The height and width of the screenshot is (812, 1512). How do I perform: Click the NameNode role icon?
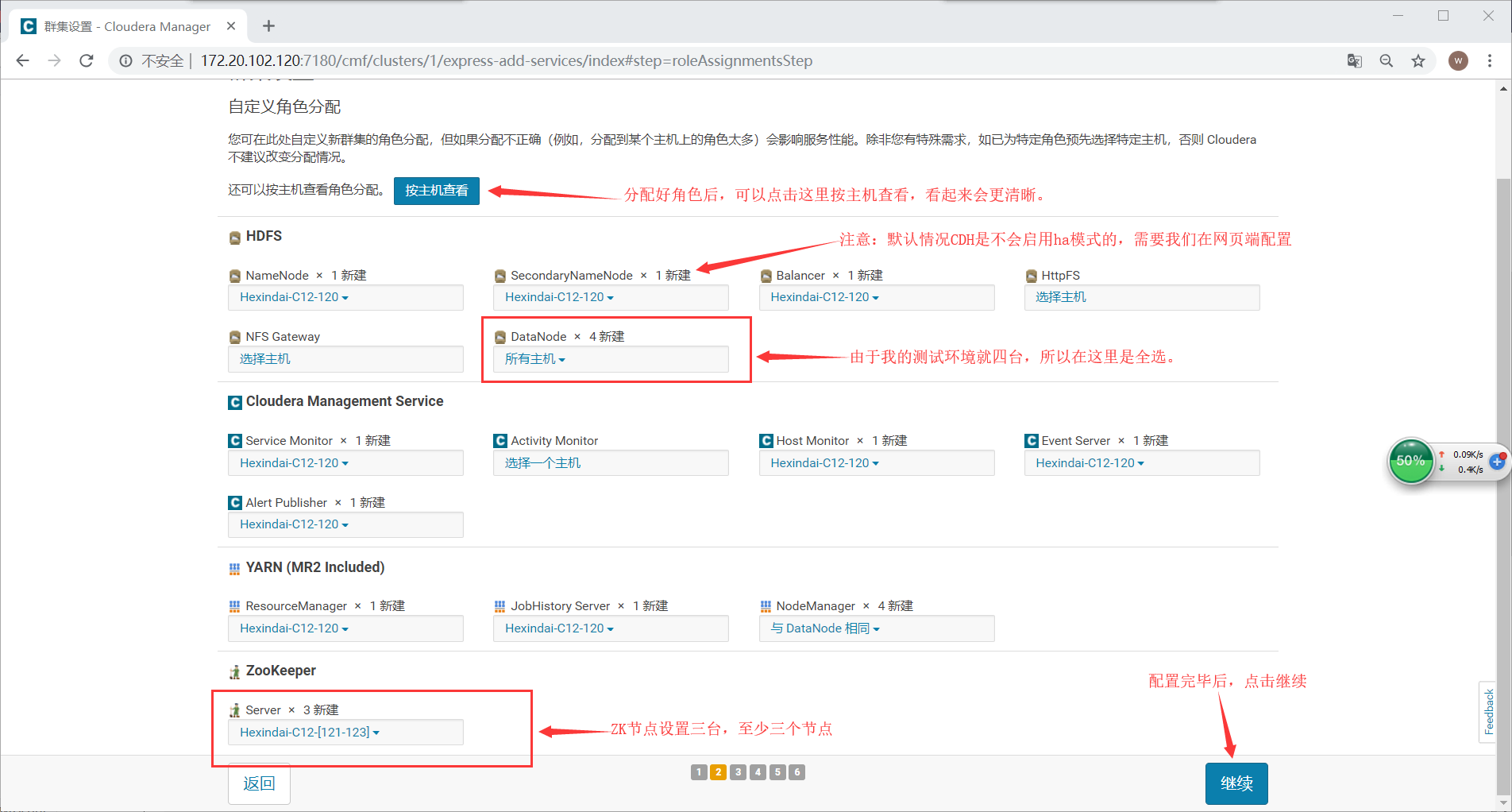235,276
